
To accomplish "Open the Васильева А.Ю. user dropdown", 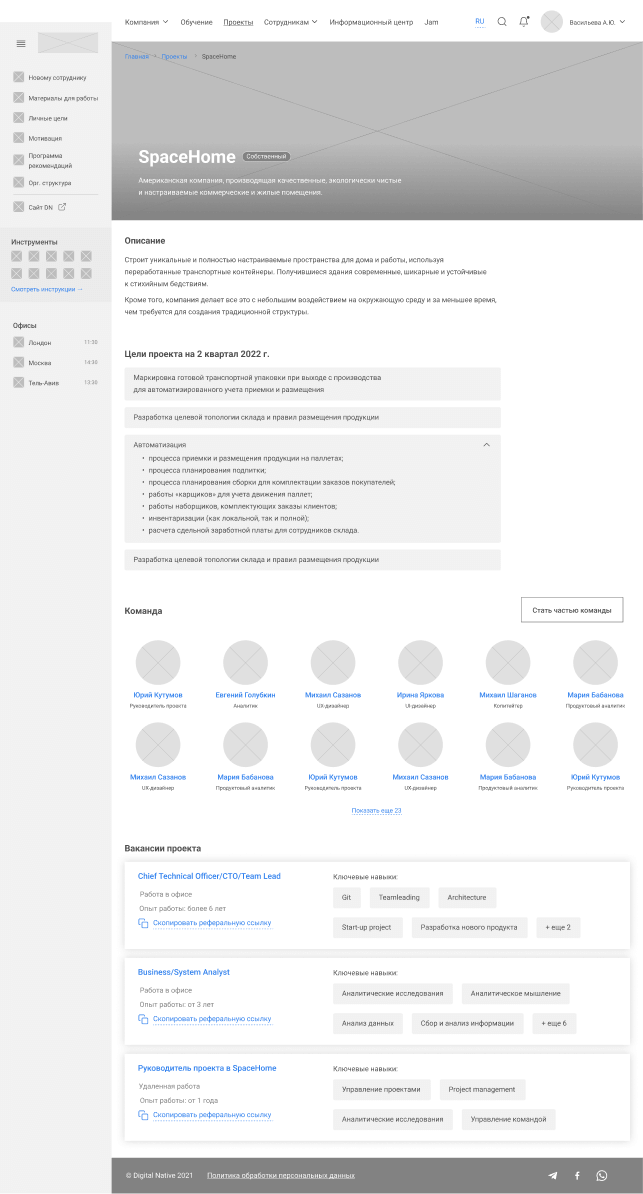I will [x=597, y=22].
